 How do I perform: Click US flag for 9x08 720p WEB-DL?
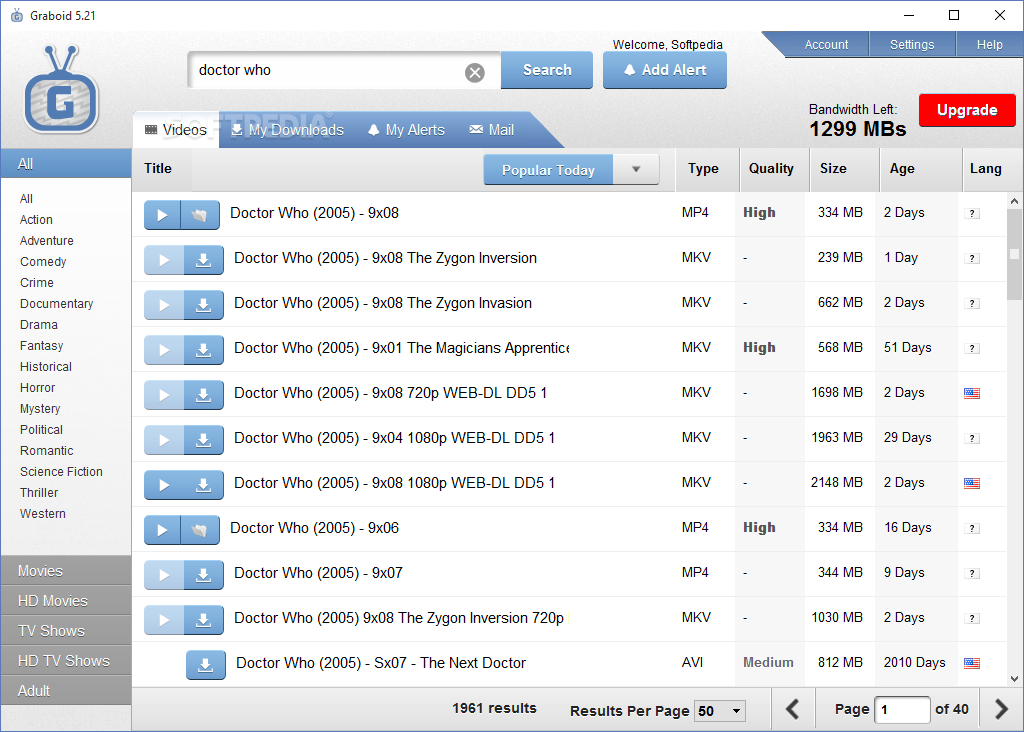(972, 393)
